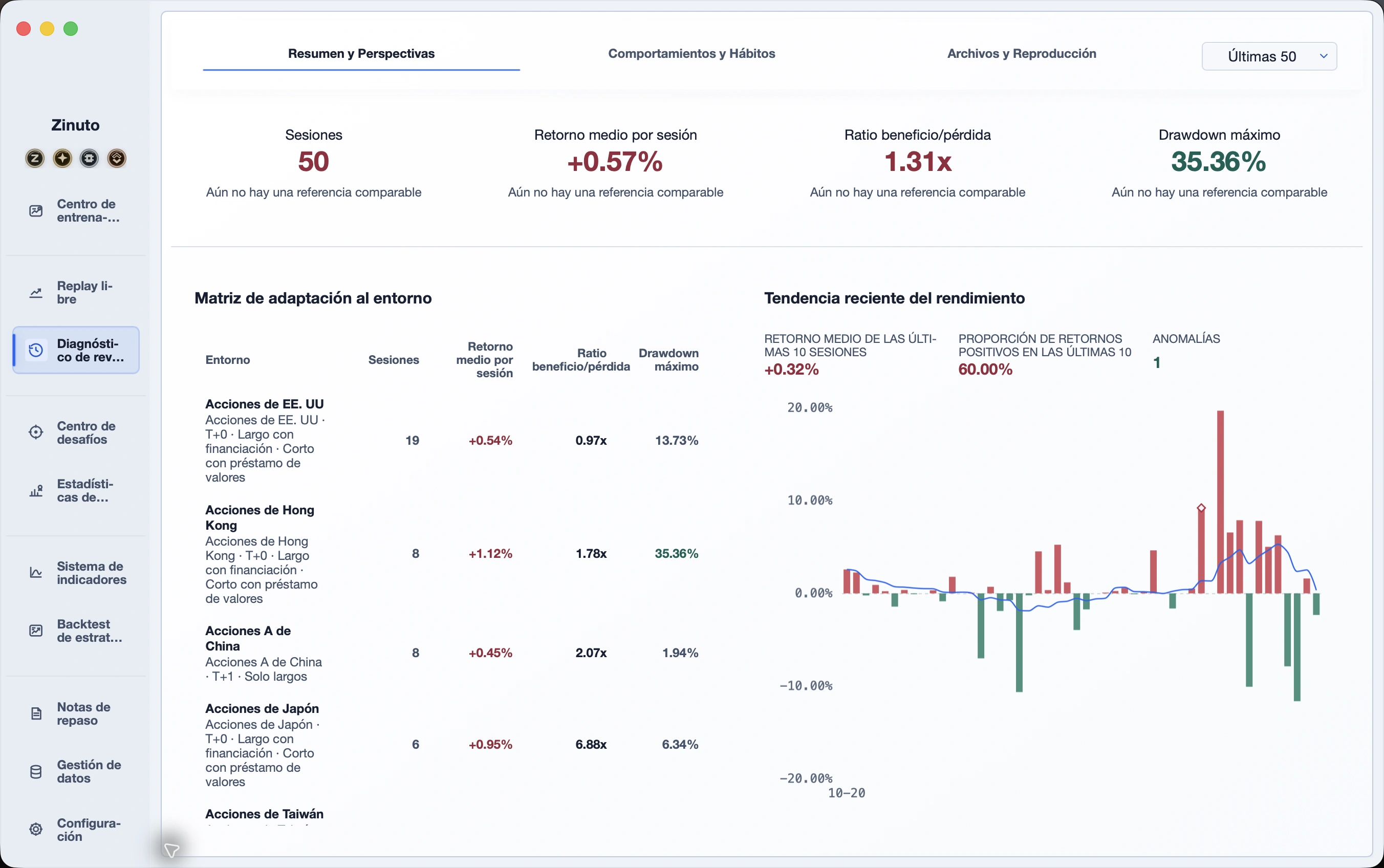Click the anomaly diamond marker on chart
1384x868 pixels.
1201,508
